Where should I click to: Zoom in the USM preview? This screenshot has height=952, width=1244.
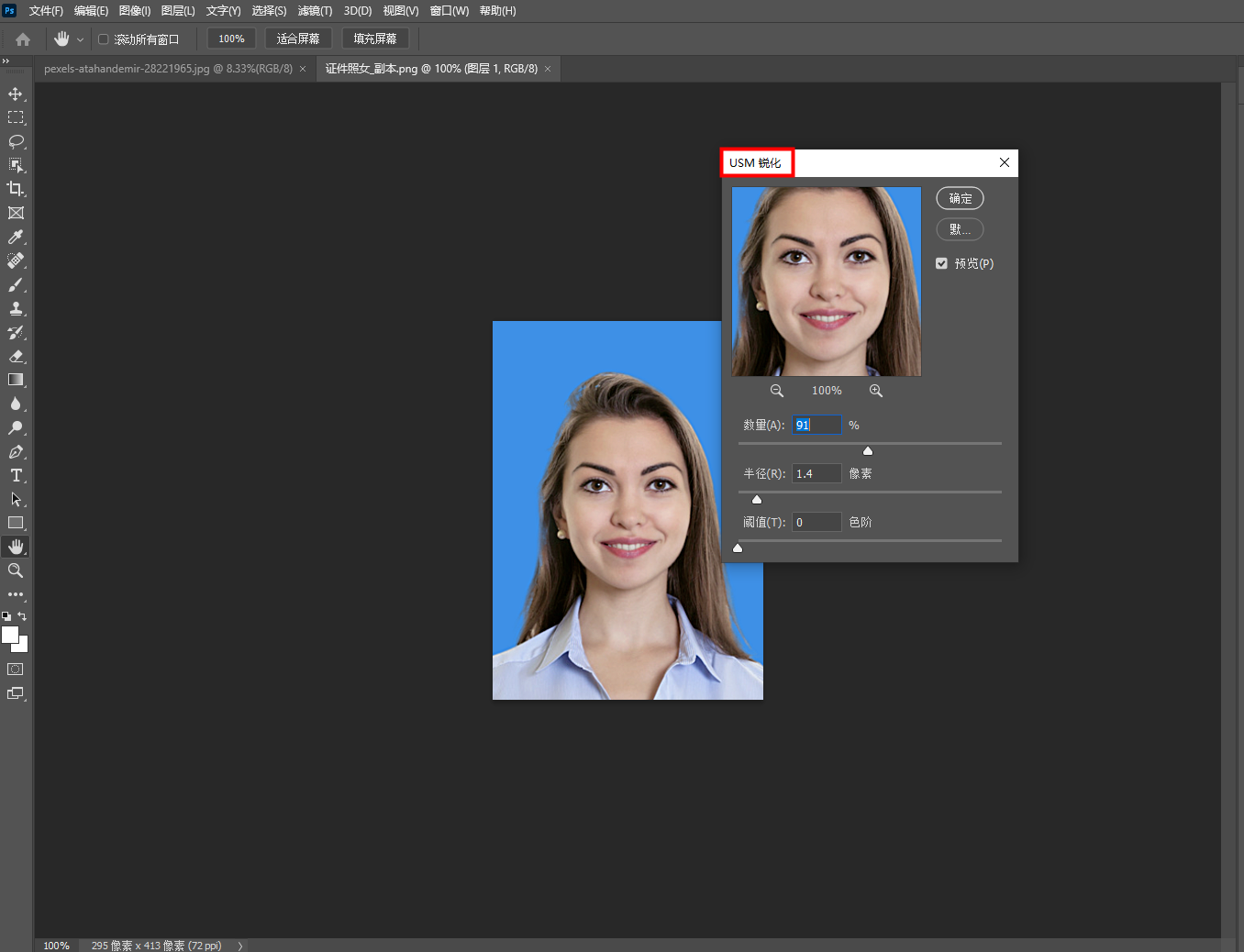pos(876,391)
